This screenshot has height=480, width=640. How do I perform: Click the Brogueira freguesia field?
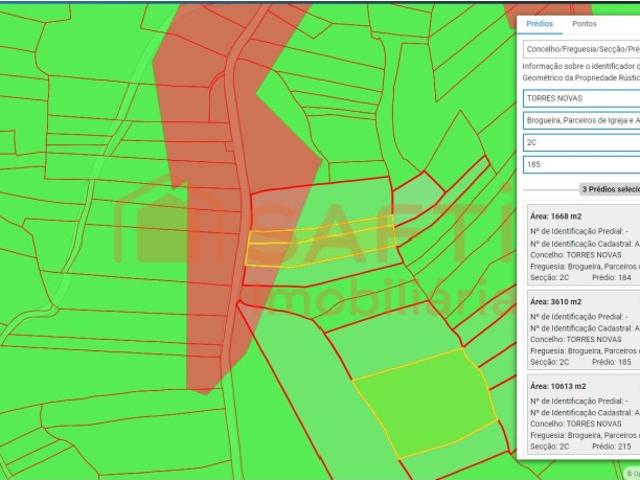580,120
